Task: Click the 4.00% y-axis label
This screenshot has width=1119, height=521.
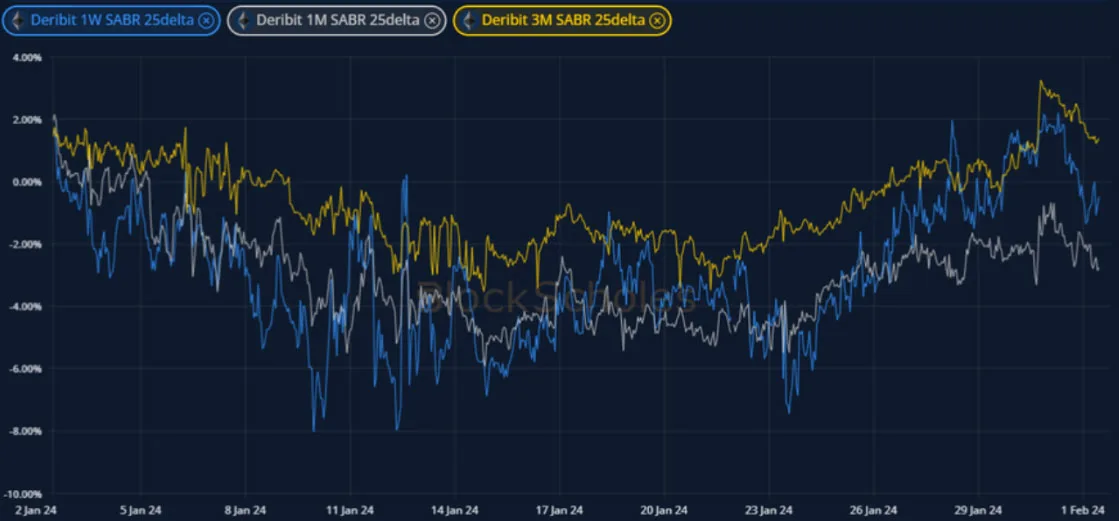Action: click(27, 57)
